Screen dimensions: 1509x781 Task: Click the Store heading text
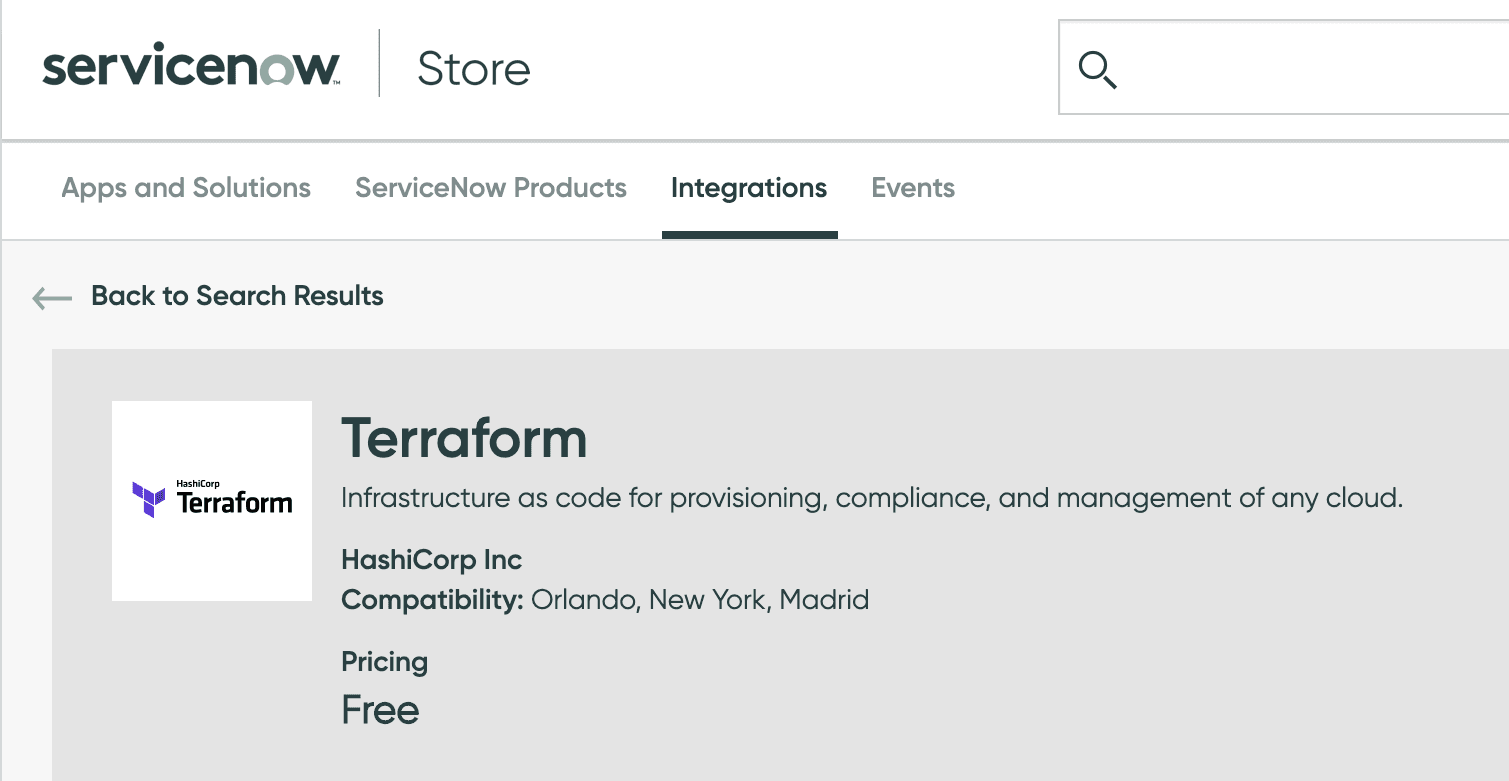tap(474, 69)
